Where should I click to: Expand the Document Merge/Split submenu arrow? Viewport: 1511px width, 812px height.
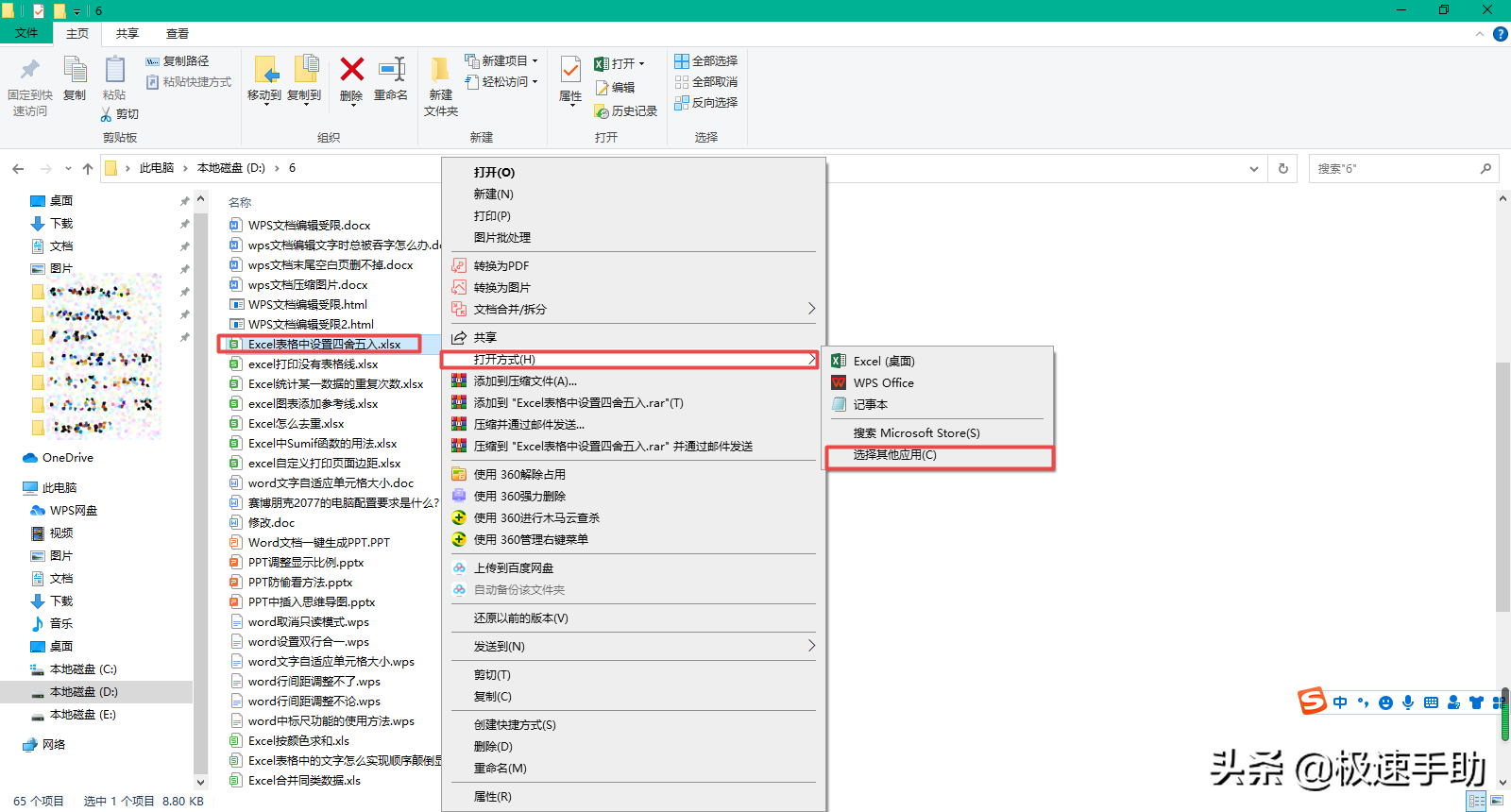(811, 309)
